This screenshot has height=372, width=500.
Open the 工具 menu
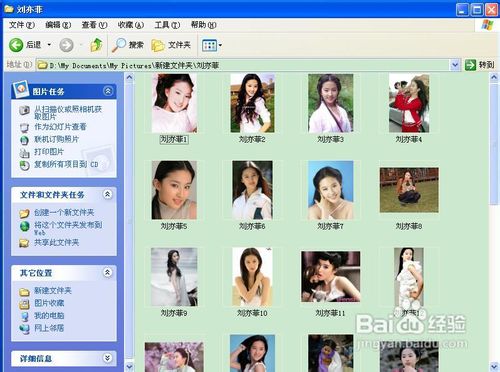[x=167, y=25]
